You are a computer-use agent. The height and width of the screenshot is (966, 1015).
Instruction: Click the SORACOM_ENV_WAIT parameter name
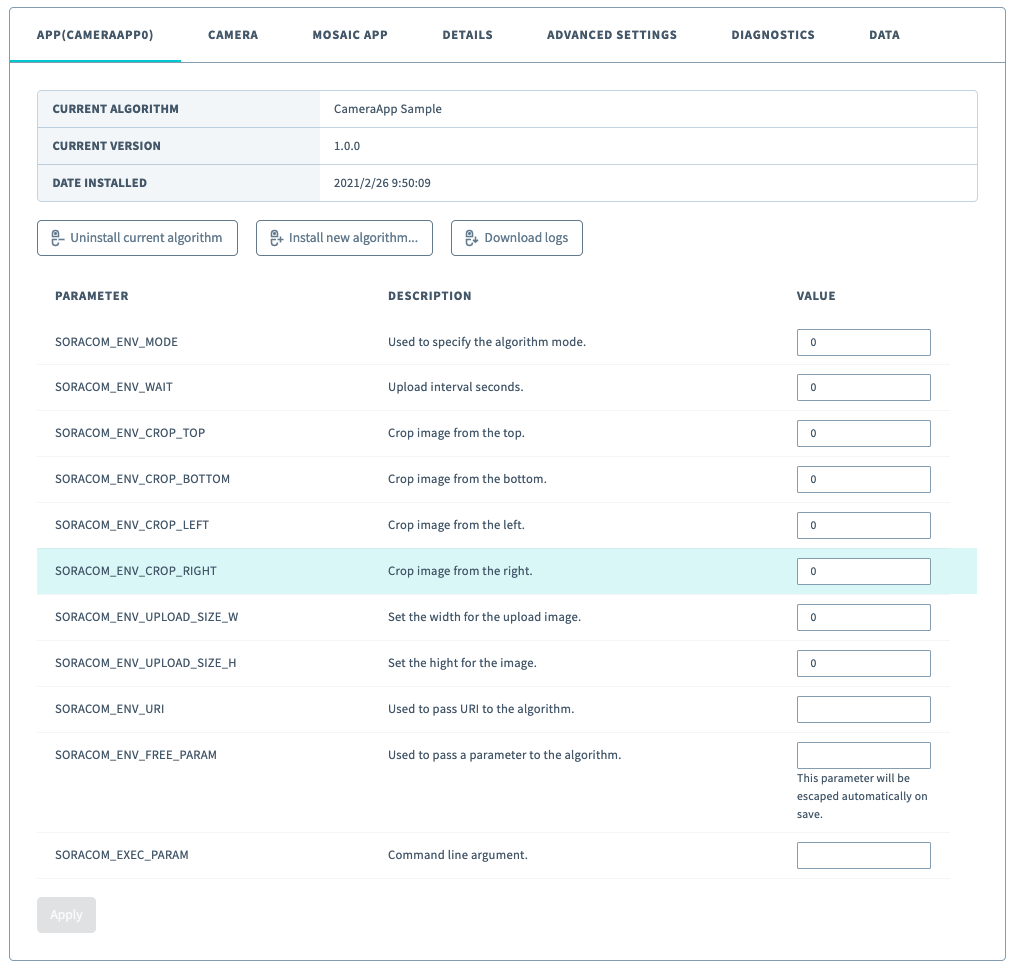(x=114, y=387)
